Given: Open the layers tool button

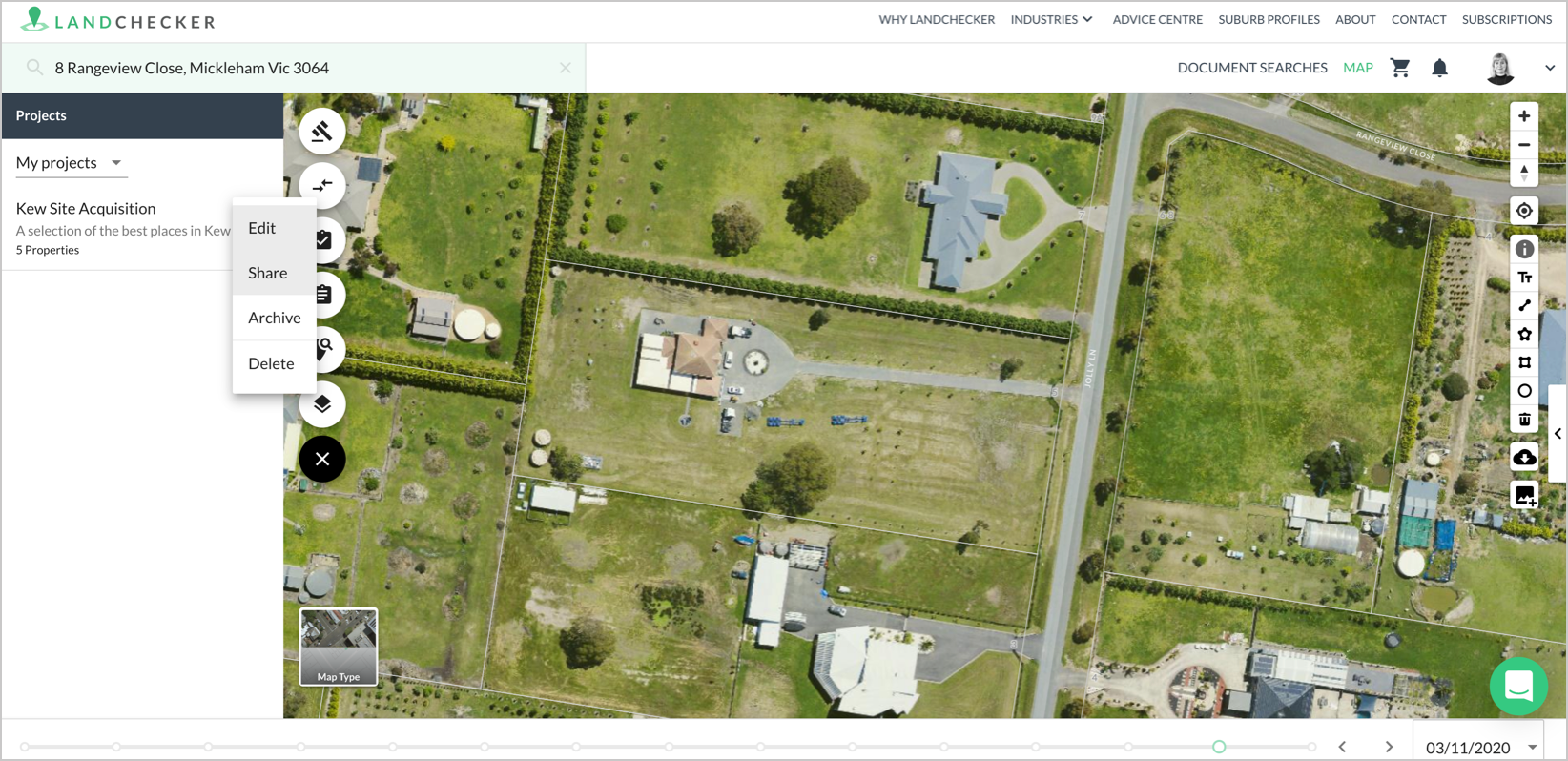Looking at the screenshot, I should point(322,404).
